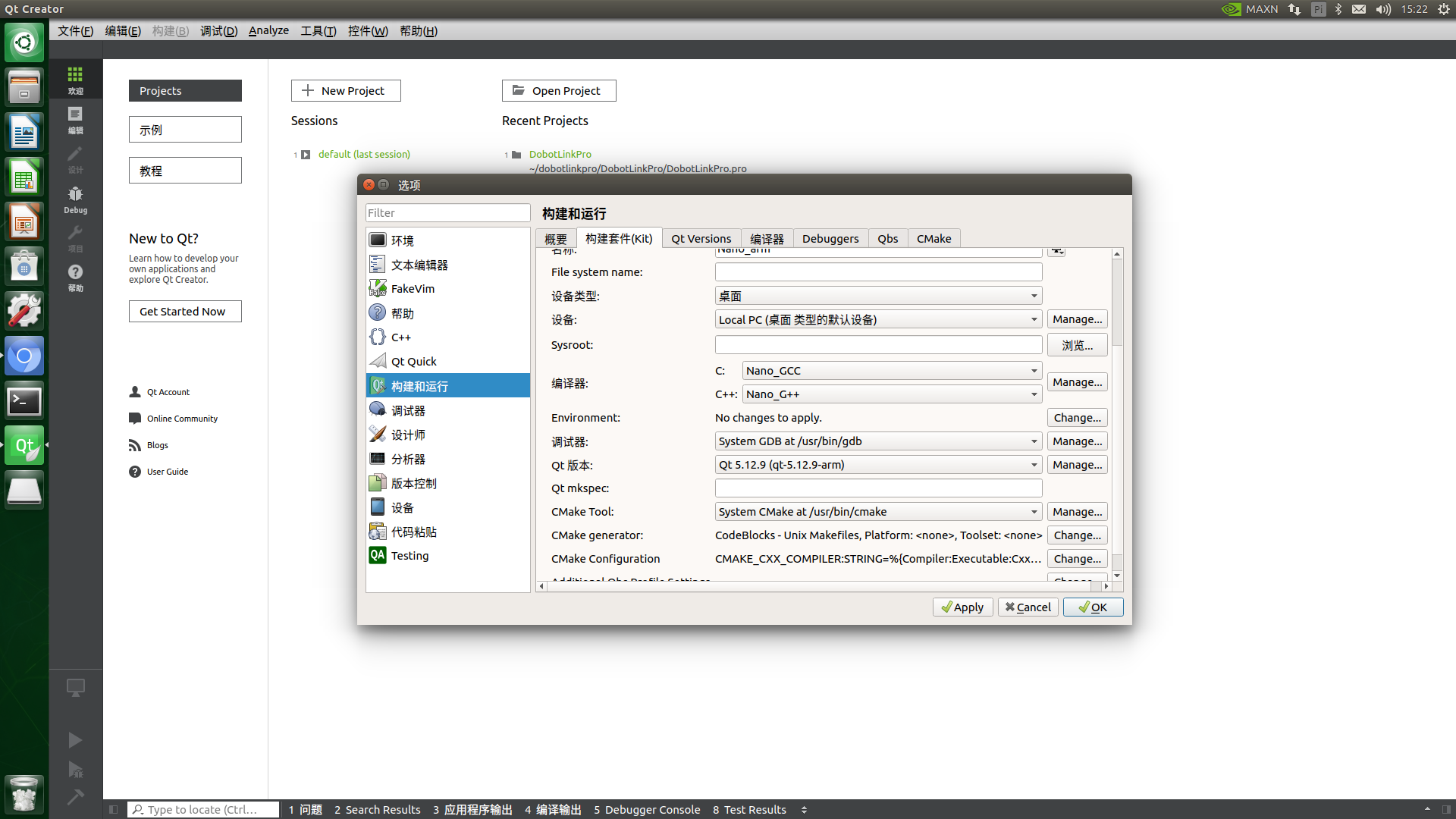The height and width of the screenshot is (819, 1456).
Task: Switch to the Debuggers tab
Action: click(830, 239)
